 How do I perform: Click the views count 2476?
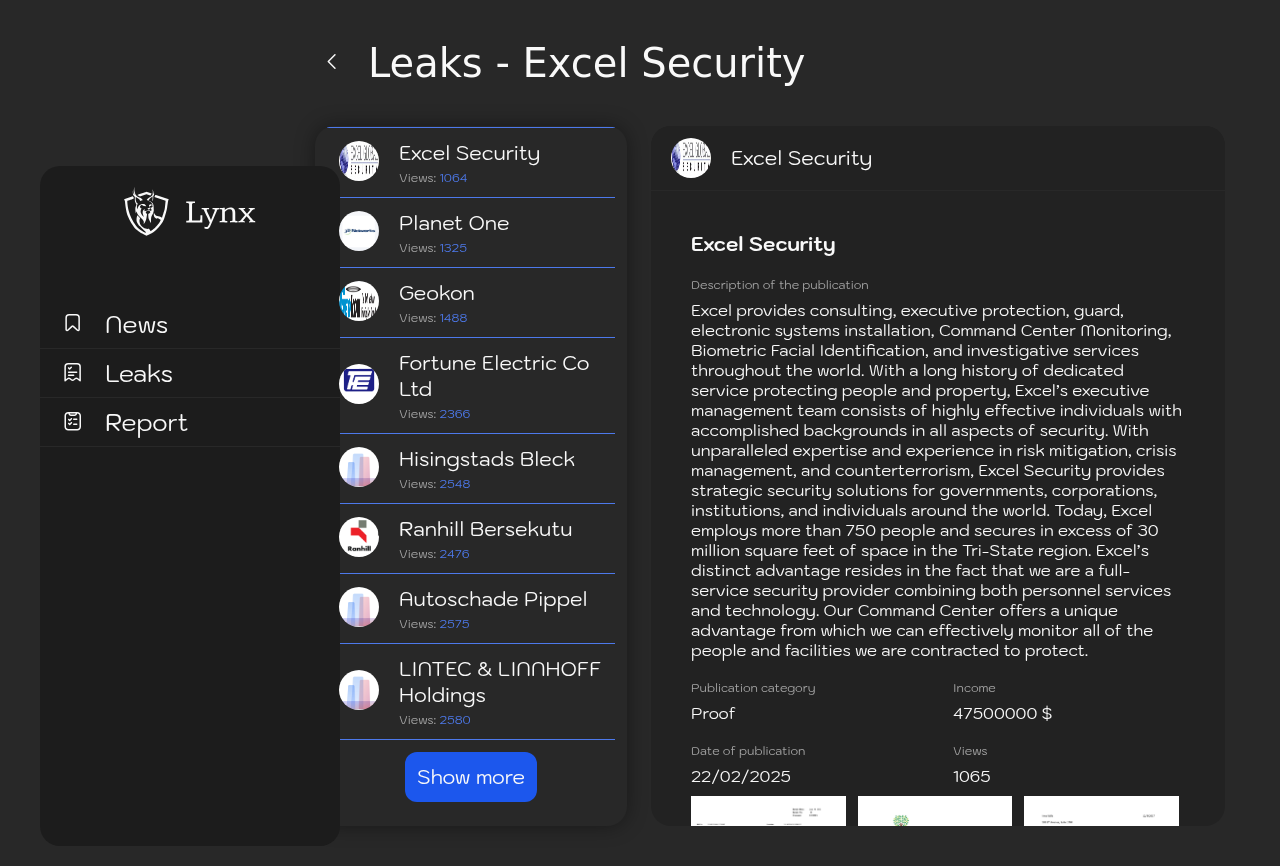click(455, 554)
